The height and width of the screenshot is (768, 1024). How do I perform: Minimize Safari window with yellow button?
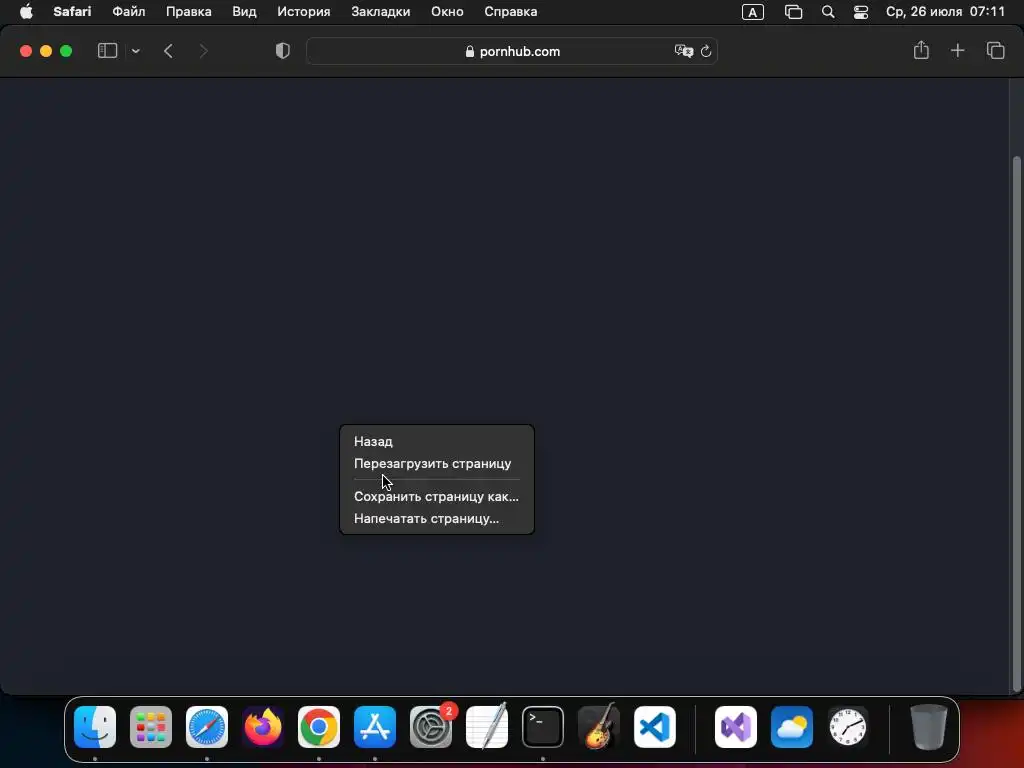point(46,51)
